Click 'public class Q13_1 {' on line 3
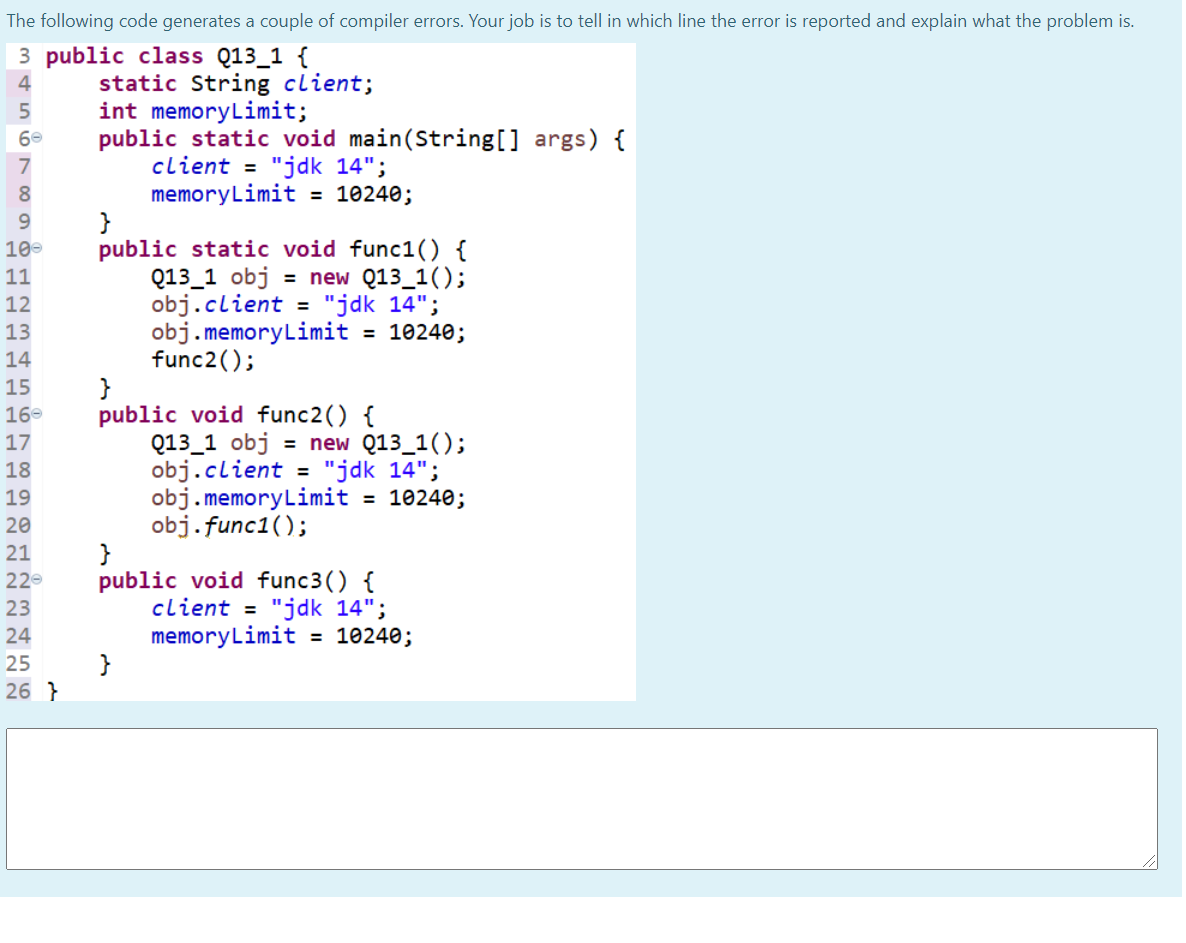Screen dimensions: 1186x943 click(x=177, y=56)
